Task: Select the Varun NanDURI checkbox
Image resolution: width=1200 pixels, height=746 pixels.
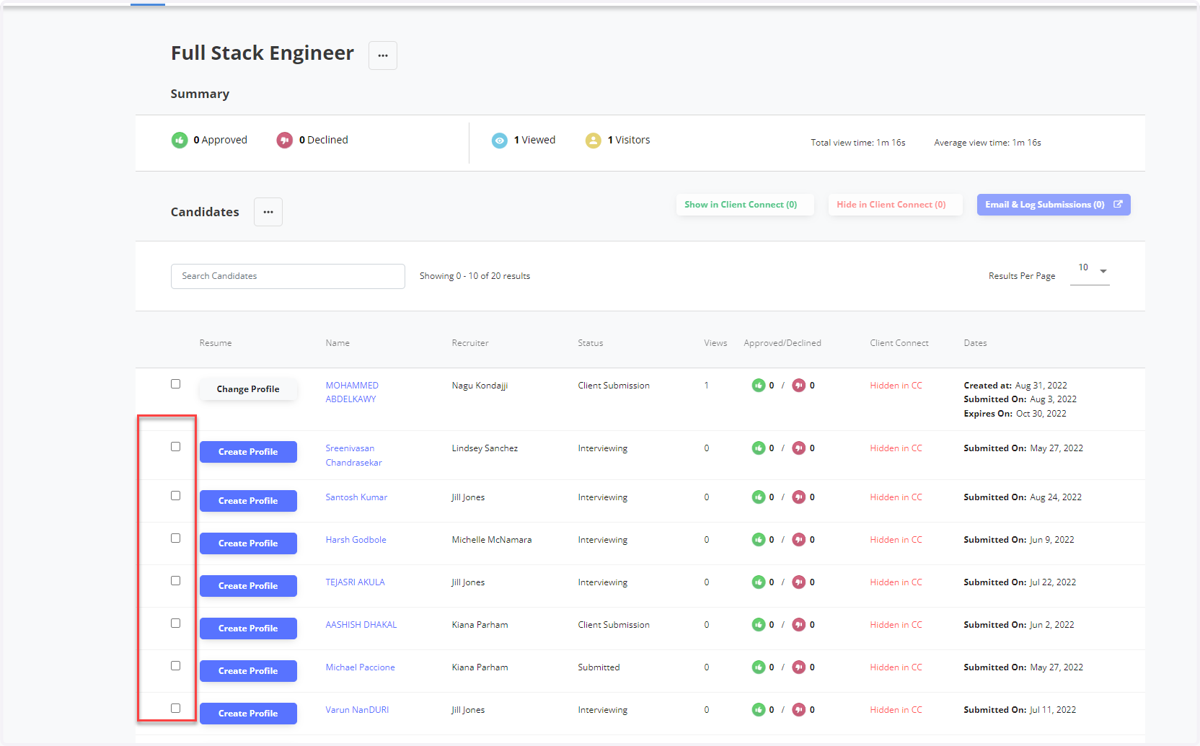Action: pos(176,708)
